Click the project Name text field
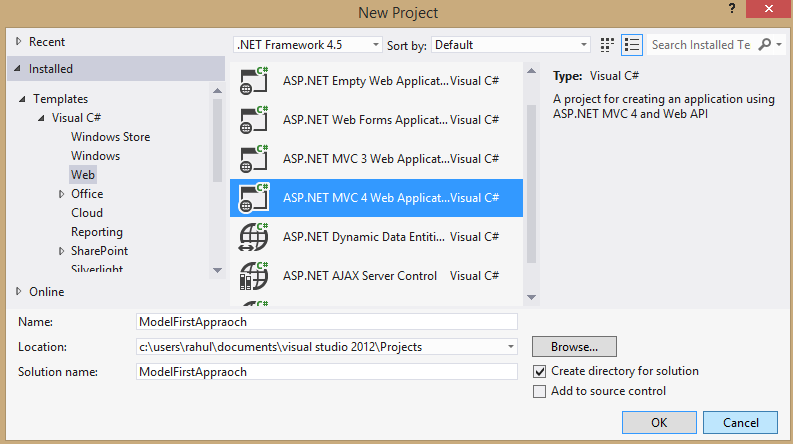Viewport: 793px width, 444px height. (x=326, y=322)
